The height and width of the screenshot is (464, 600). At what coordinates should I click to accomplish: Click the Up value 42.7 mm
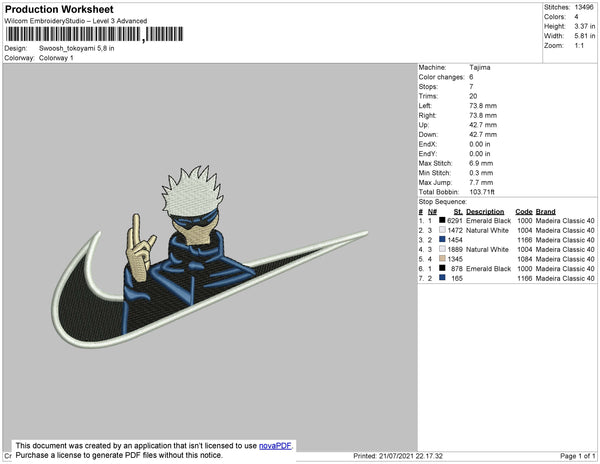click(483, 125)
